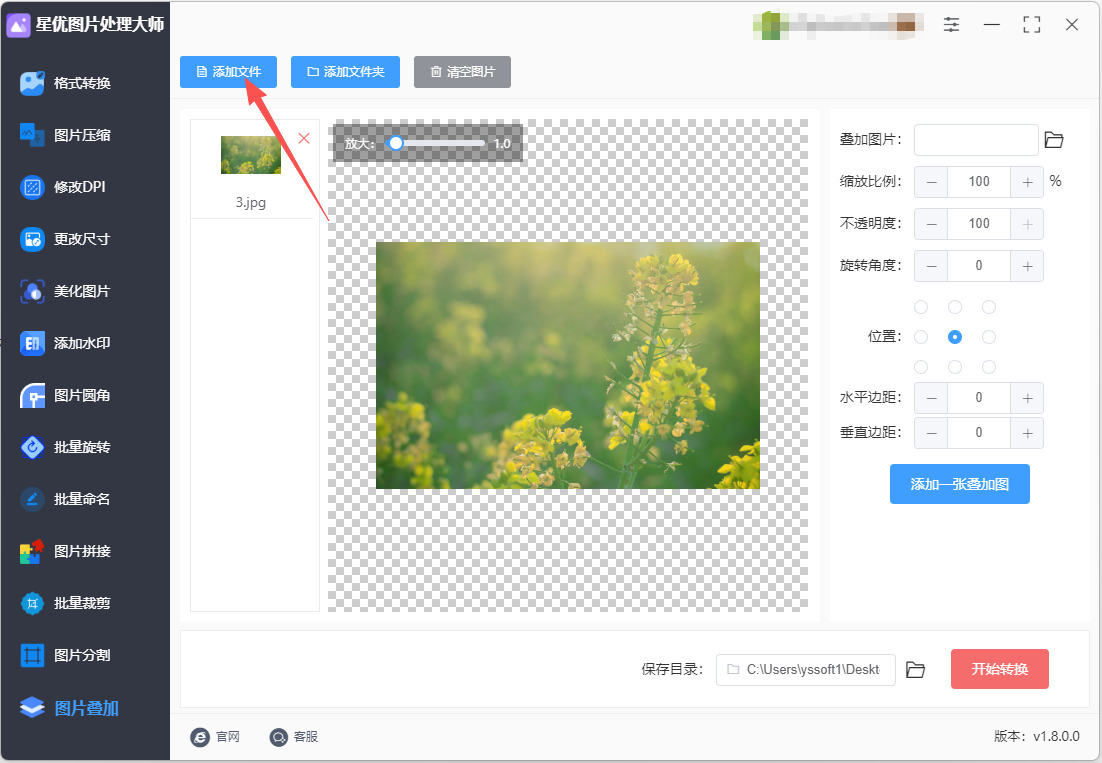
Task: Increase 旋转角度 with the plus button
Action: (1027, 266)
